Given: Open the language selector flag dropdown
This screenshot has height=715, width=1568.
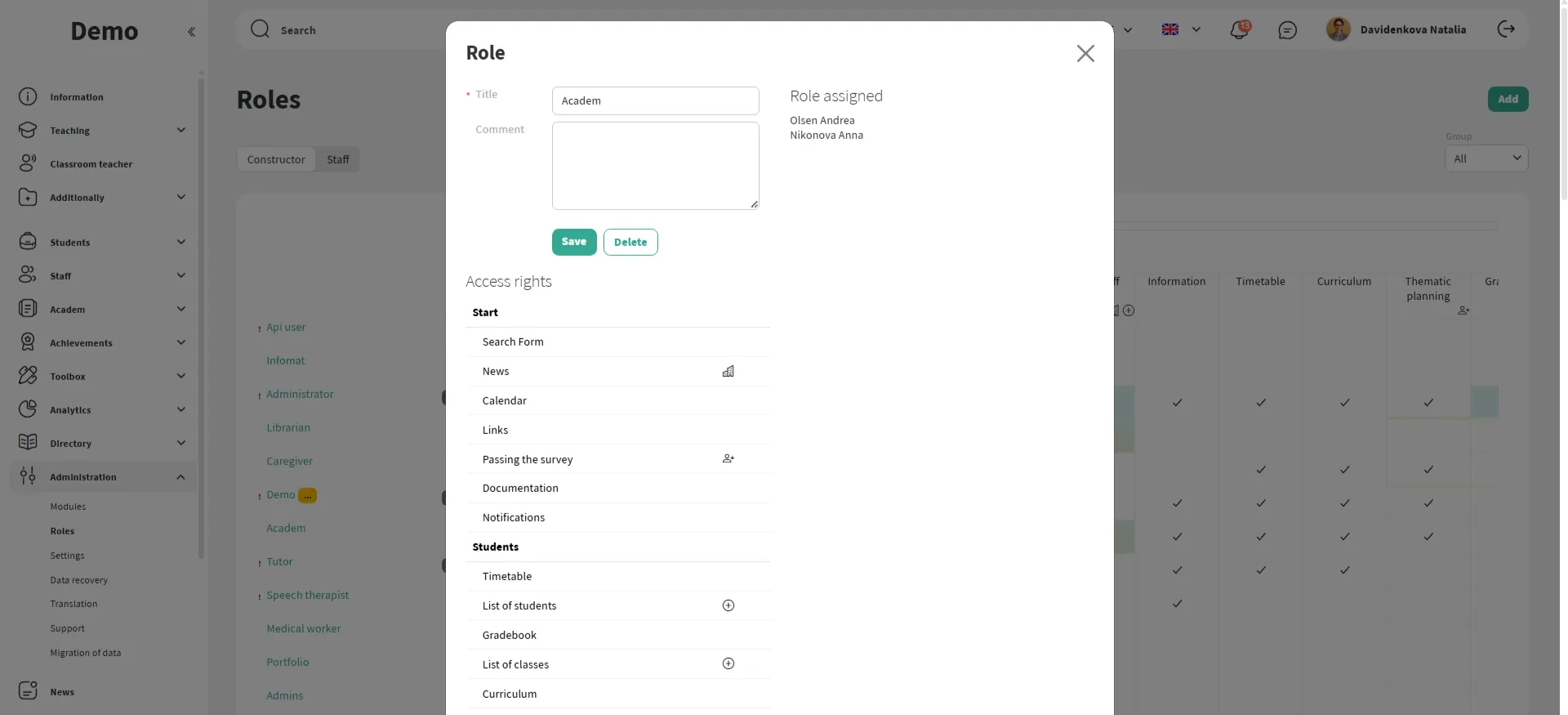Looking at the screenshot, I should (1181, 30).
